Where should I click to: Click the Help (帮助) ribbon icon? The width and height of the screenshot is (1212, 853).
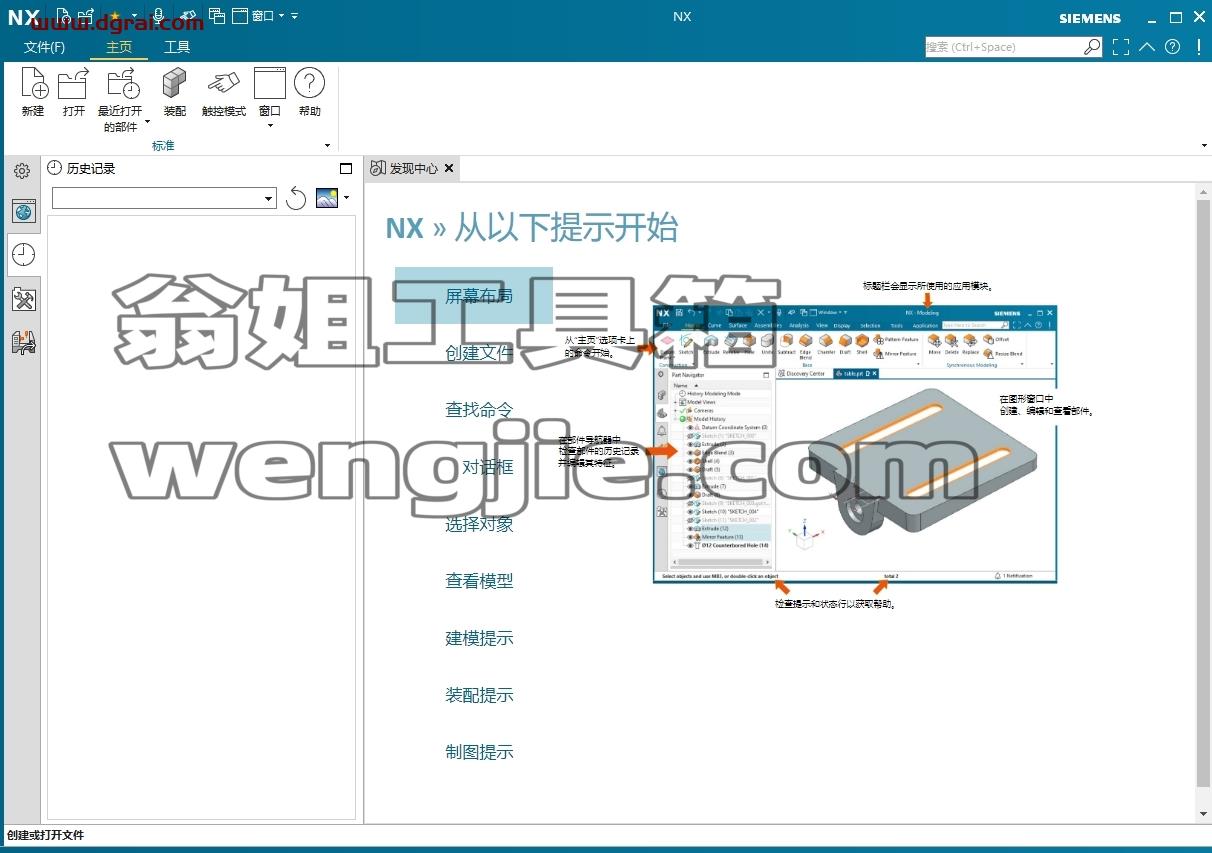tap(310, 84)
